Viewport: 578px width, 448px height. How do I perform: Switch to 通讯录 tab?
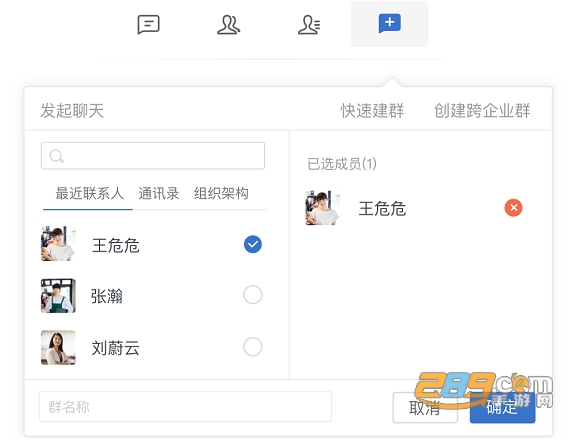tap(159, 194)
